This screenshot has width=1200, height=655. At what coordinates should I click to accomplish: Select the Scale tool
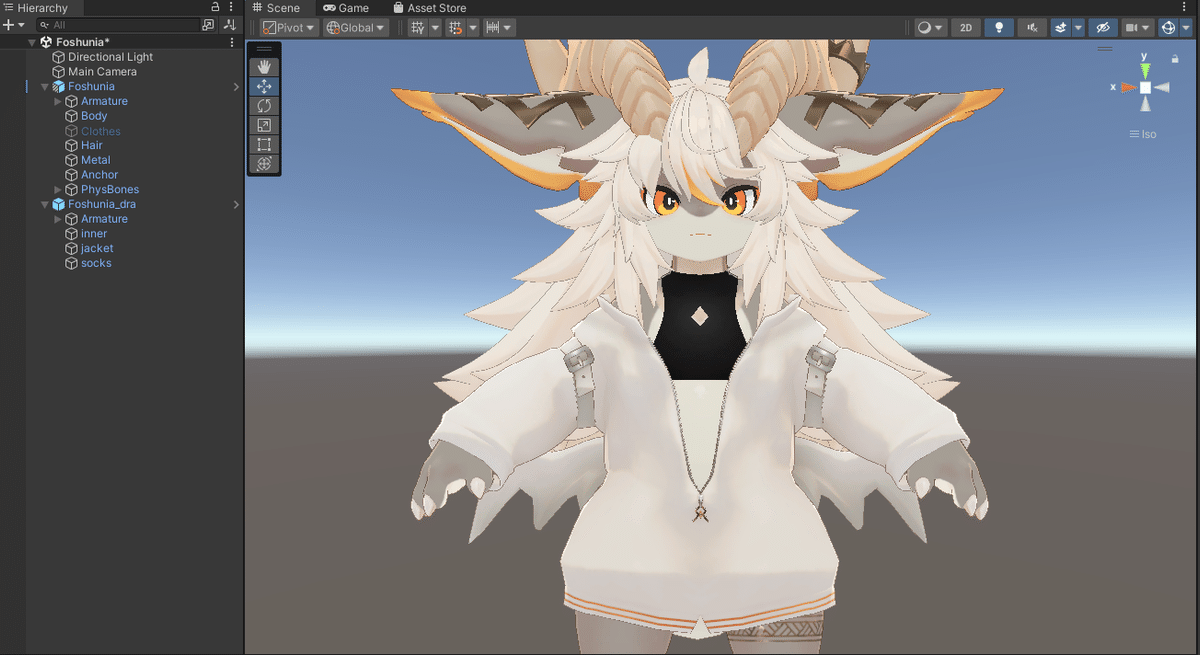[x=264, y=125]
